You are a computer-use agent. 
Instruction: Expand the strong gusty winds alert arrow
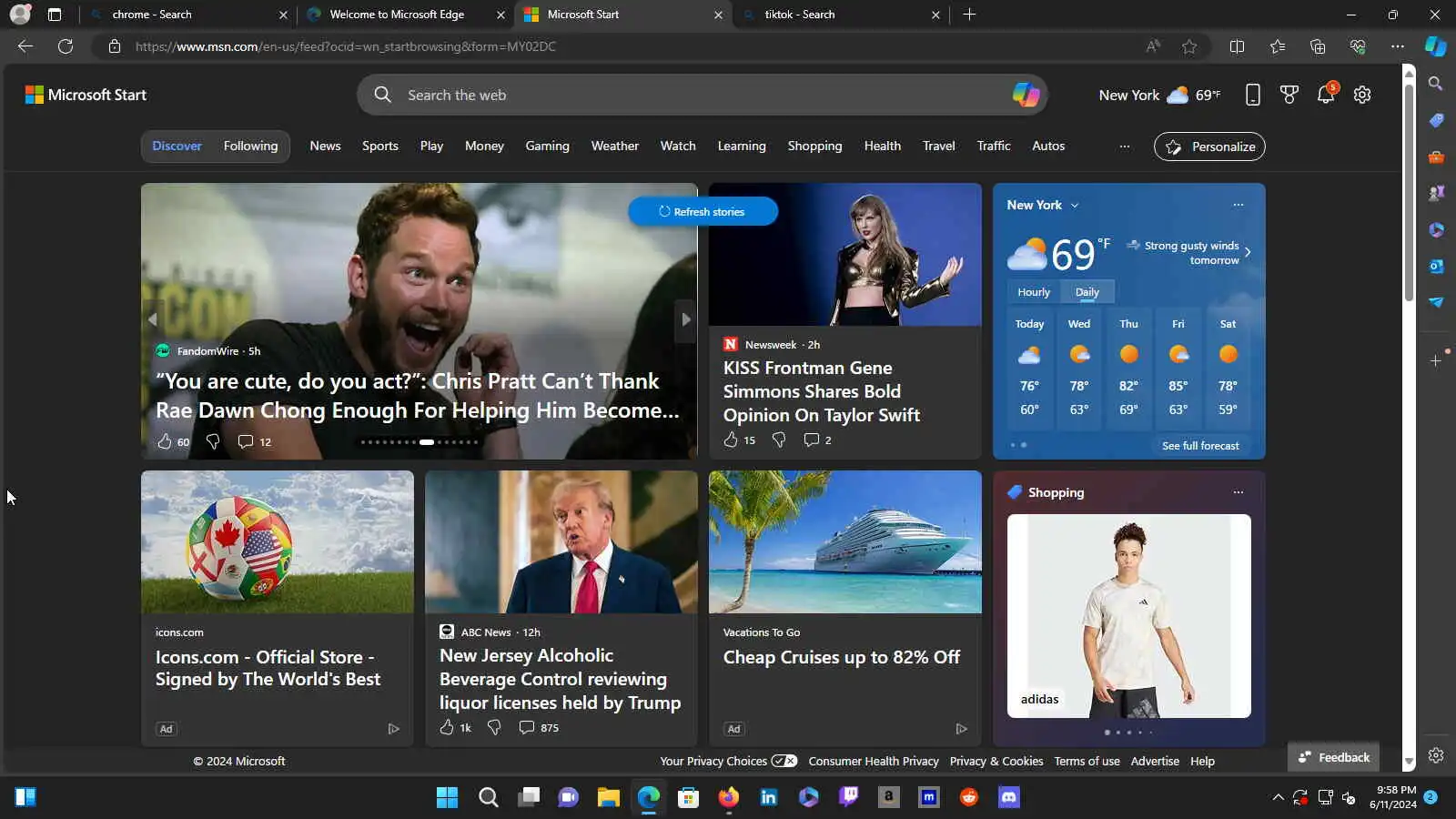click(1248, 252)
